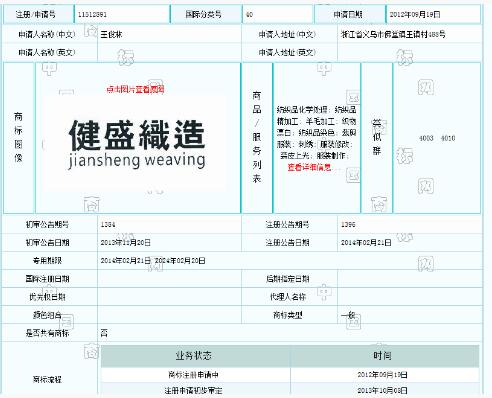This screenshot has height=398, width=492.
Task: Select the Chinese applicant name value
Action: [111, 34]
